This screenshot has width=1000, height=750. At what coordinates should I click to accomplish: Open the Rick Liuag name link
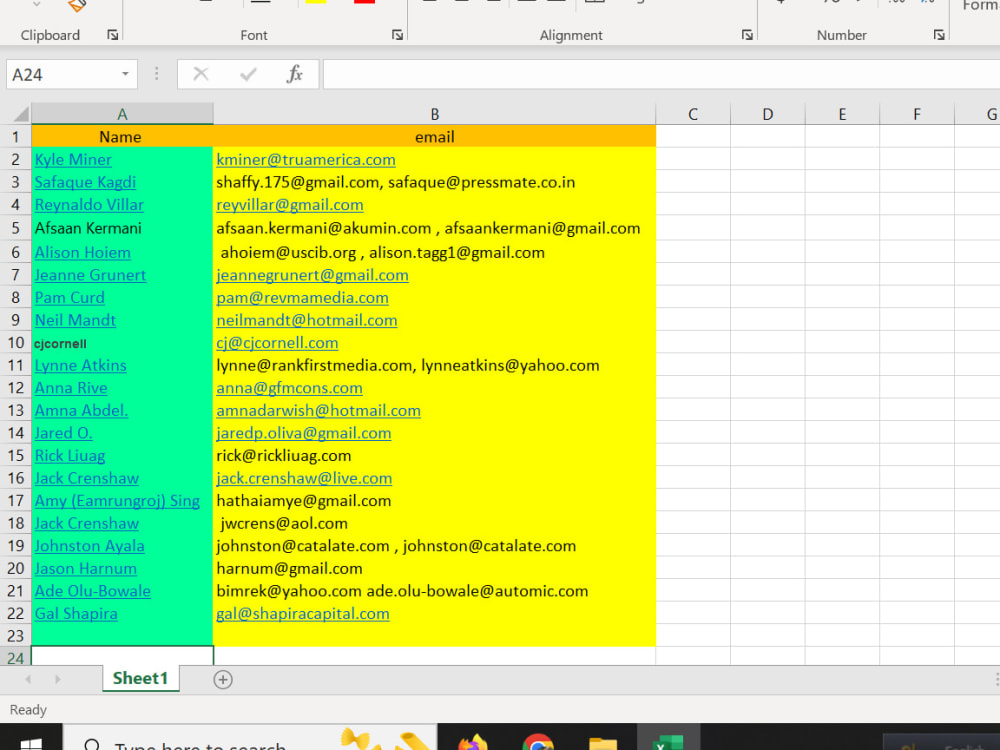(70, 456)
